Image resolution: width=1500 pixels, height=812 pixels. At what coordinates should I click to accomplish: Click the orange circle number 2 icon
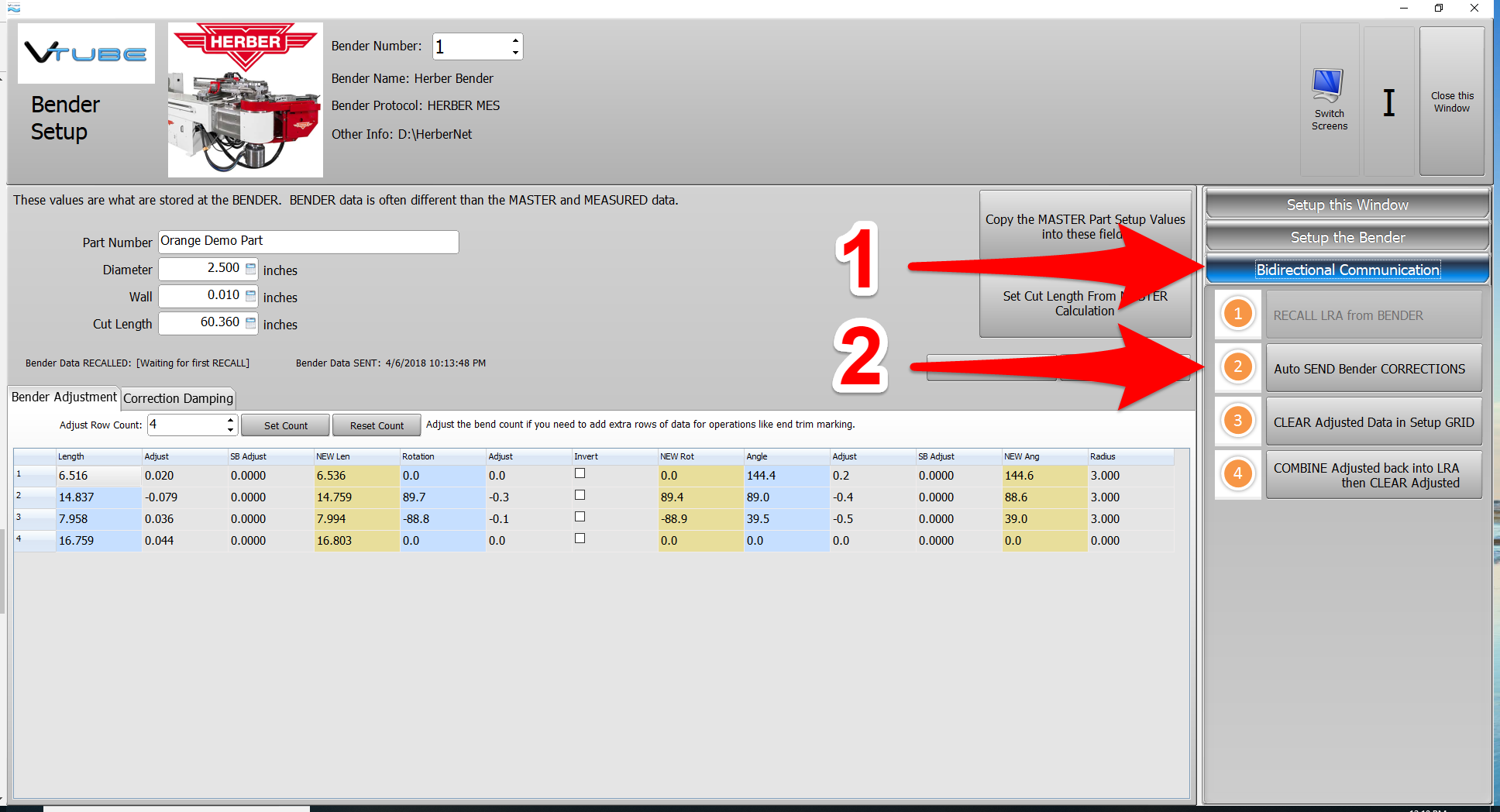coord(1237,367)
